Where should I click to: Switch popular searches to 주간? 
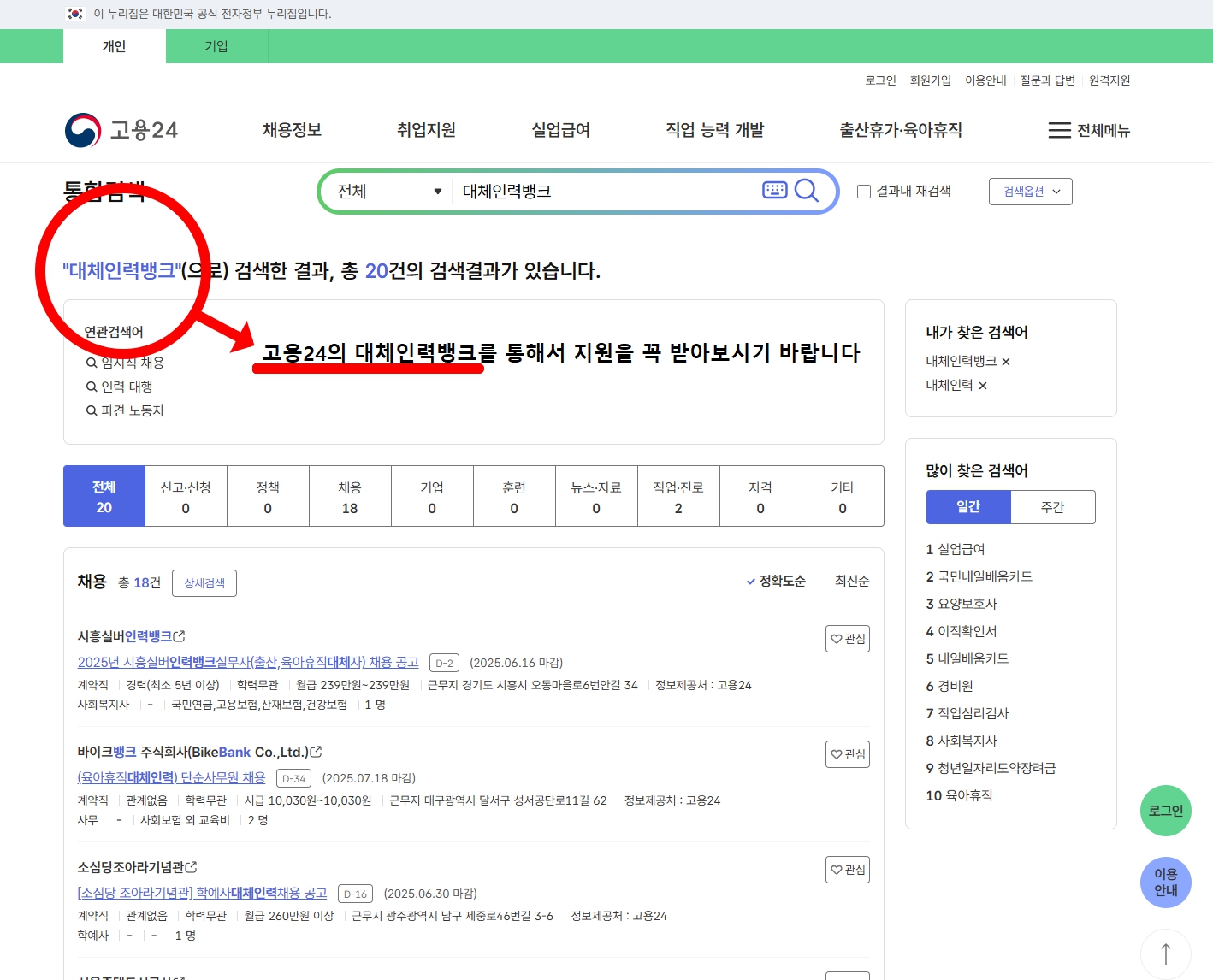click(x=1052, y=507)
